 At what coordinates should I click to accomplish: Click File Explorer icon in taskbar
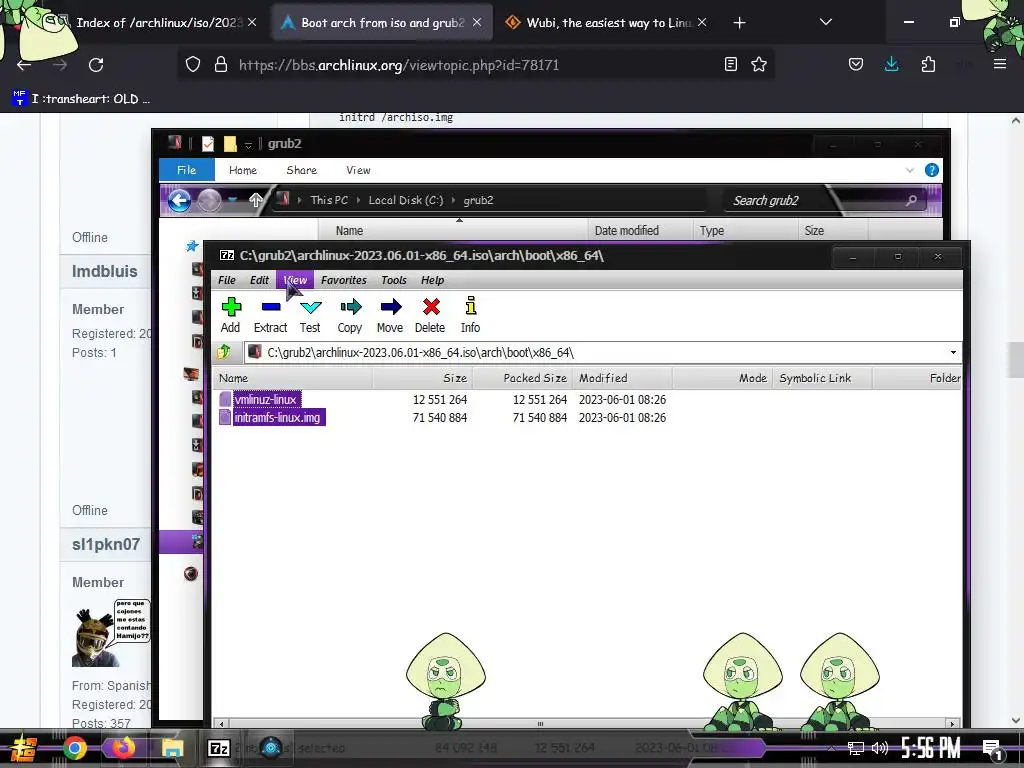click(x=172, y=748)
